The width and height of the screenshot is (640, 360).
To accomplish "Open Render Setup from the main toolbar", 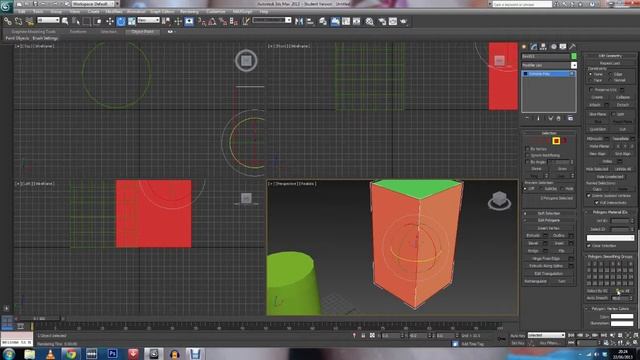I will coord(382,21).
